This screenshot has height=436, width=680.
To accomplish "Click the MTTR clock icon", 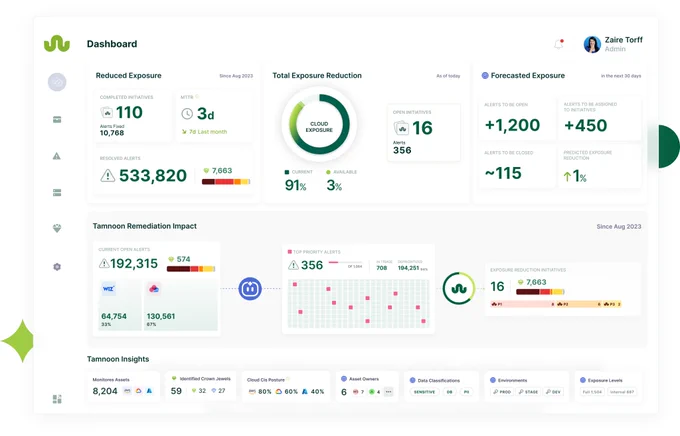I will tap(187, 114).
